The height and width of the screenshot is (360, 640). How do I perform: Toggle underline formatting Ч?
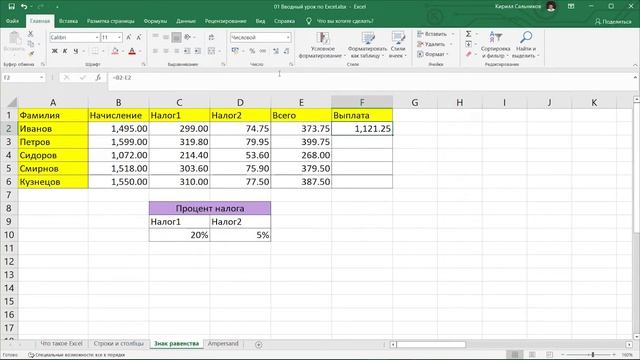pos(76,51)
